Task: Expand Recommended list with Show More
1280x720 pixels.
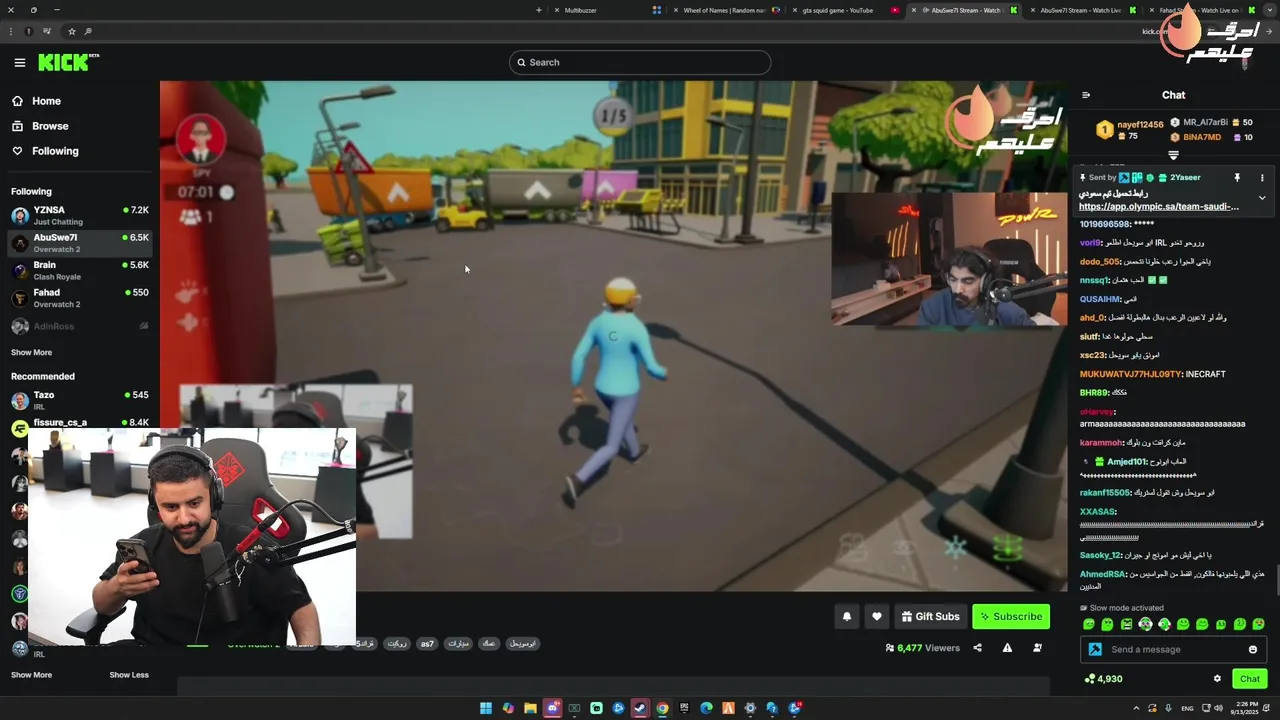Action: coord(31,675)
